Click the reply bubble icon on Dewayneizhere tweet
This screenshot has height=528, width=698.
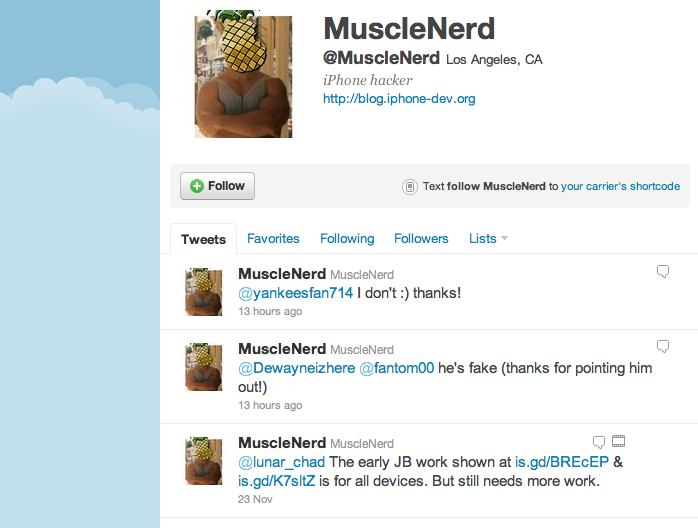click(x=663, y=346)
